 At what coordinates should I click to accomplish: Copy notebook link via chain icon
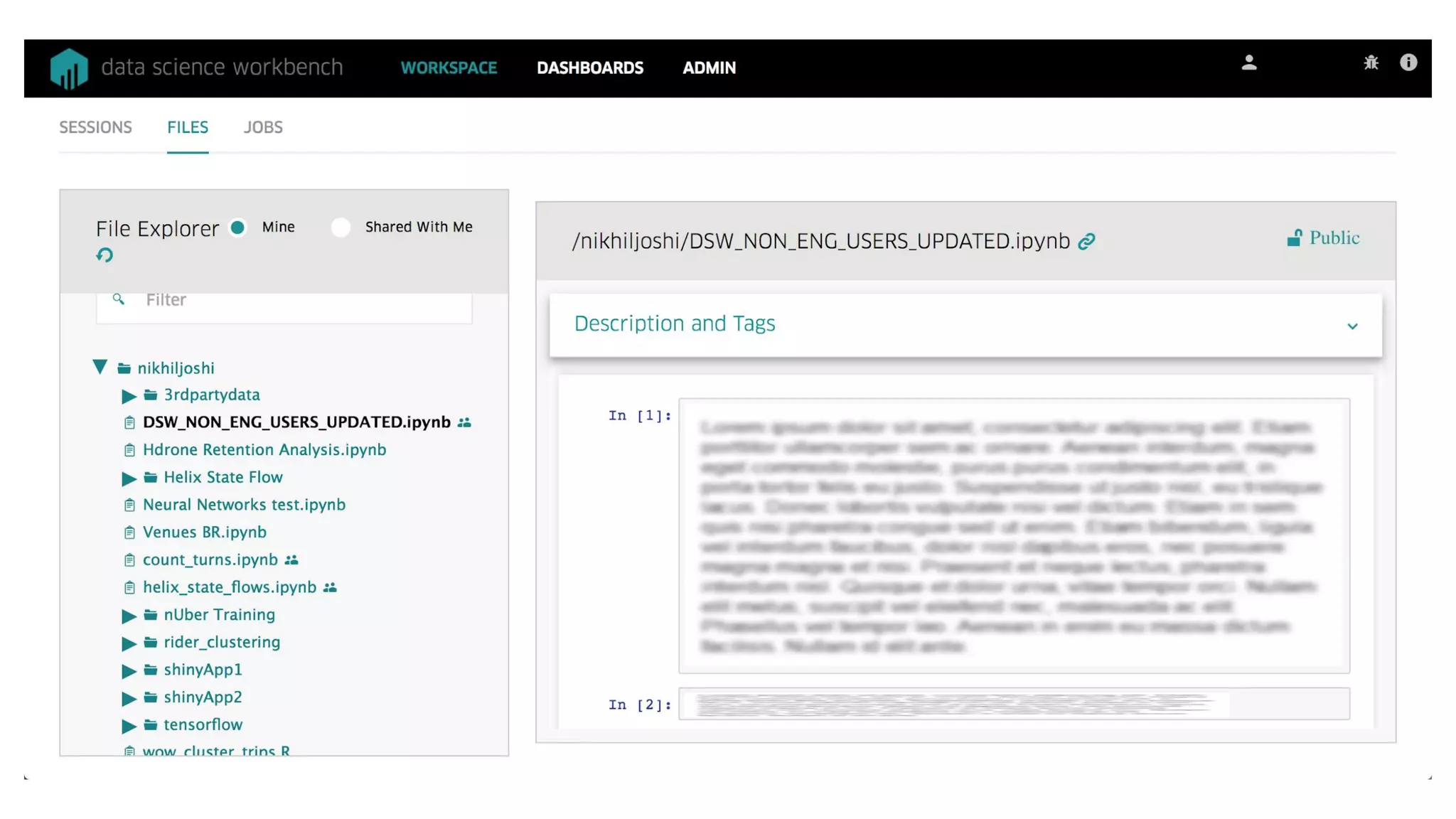pyautogui.click(x=1086, y=242)
